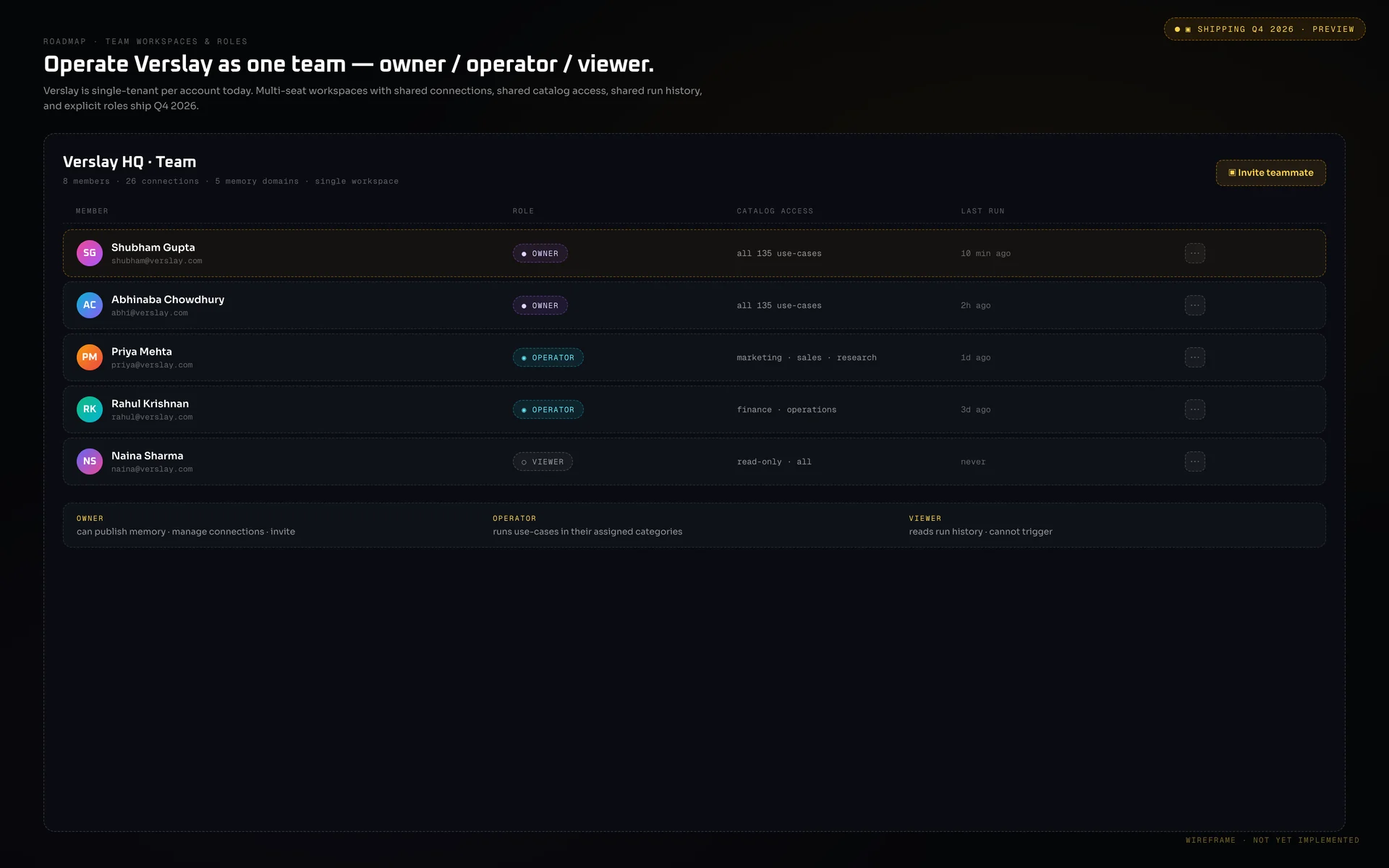Image resolution: width=1389 pixels, height=868 pixels.
Task: Select Abhinaba Chowdhury's OWNER role badge
Action: pyautogui.click(x=540, y=305)
